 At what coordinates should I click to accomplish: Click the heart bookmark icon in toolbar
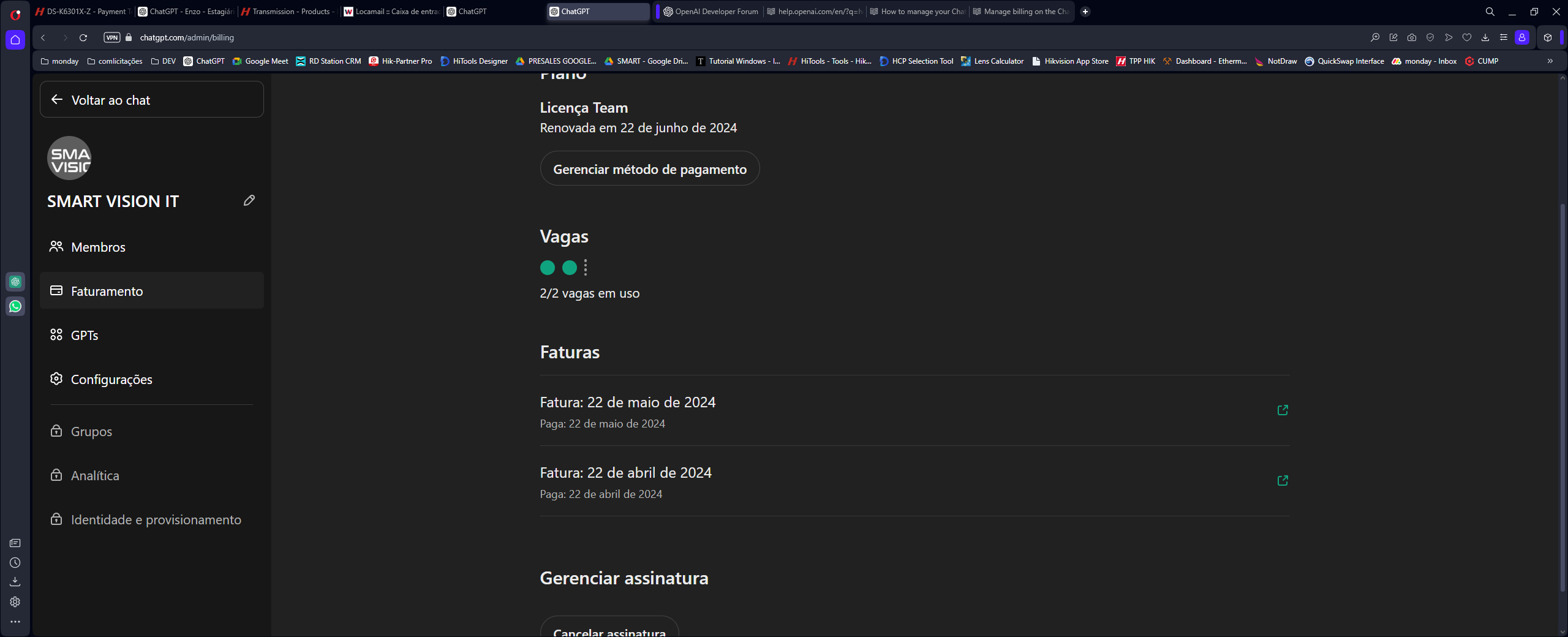point(1467,37)
